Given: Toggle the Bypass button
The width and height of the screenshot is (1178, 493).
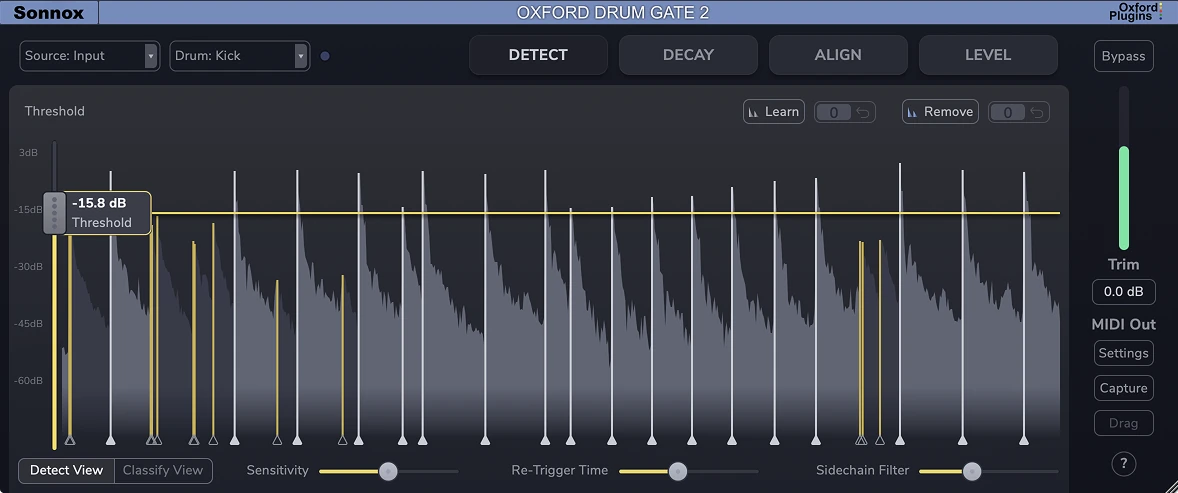Looking at the screenshot, I should click(x=1123, y=56).
